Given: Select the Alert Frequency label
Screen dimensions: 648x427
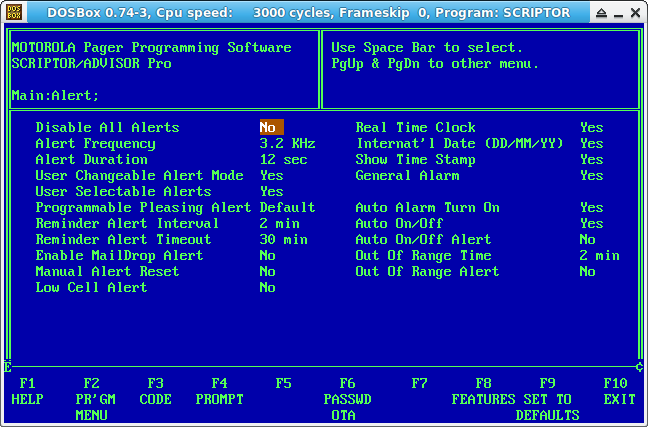Looking at the screenshot, I should tap(95, 143).
